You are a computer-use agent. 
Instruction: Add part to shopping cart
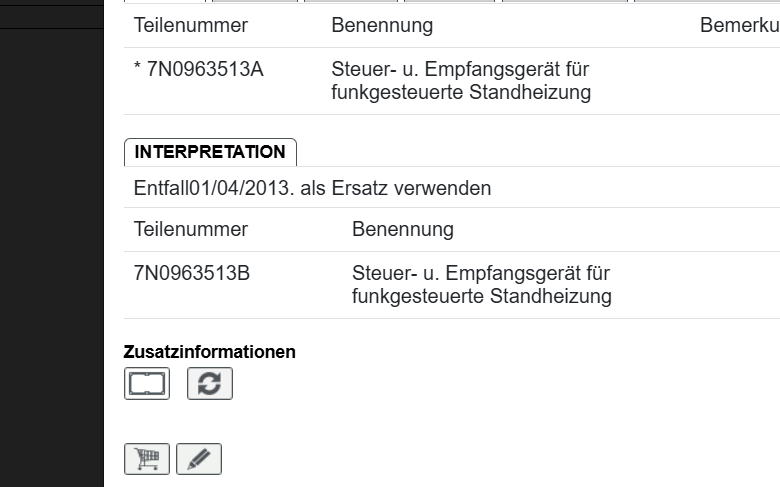tap(147, 459)
